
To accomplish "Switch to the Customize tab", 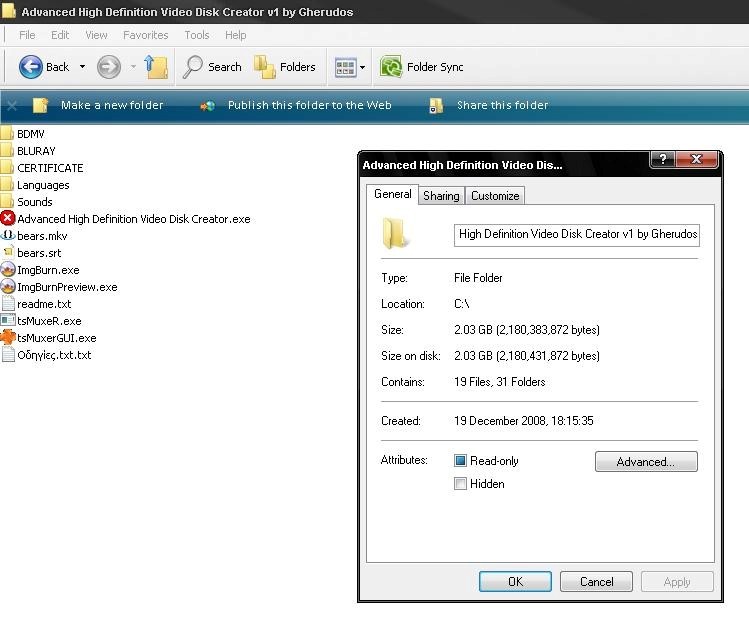I will (495, 196).
